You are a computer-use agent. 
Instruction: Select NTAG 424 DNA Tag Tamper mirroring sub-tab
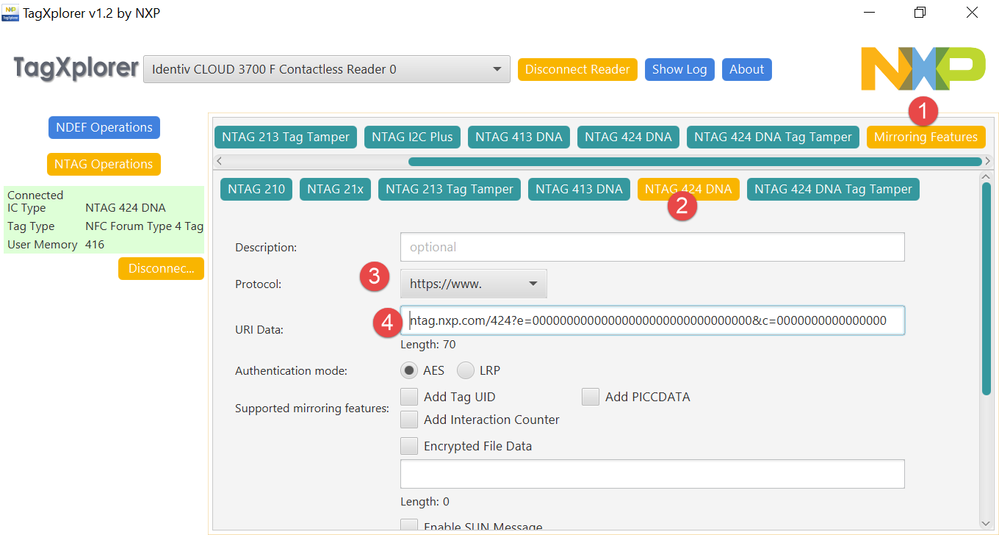[x=833, y=189]
